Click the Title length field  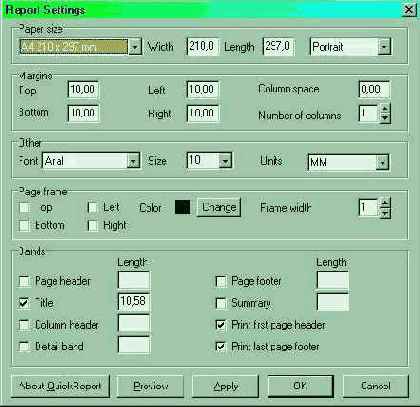pyautogui.click(x=134, y=302)
